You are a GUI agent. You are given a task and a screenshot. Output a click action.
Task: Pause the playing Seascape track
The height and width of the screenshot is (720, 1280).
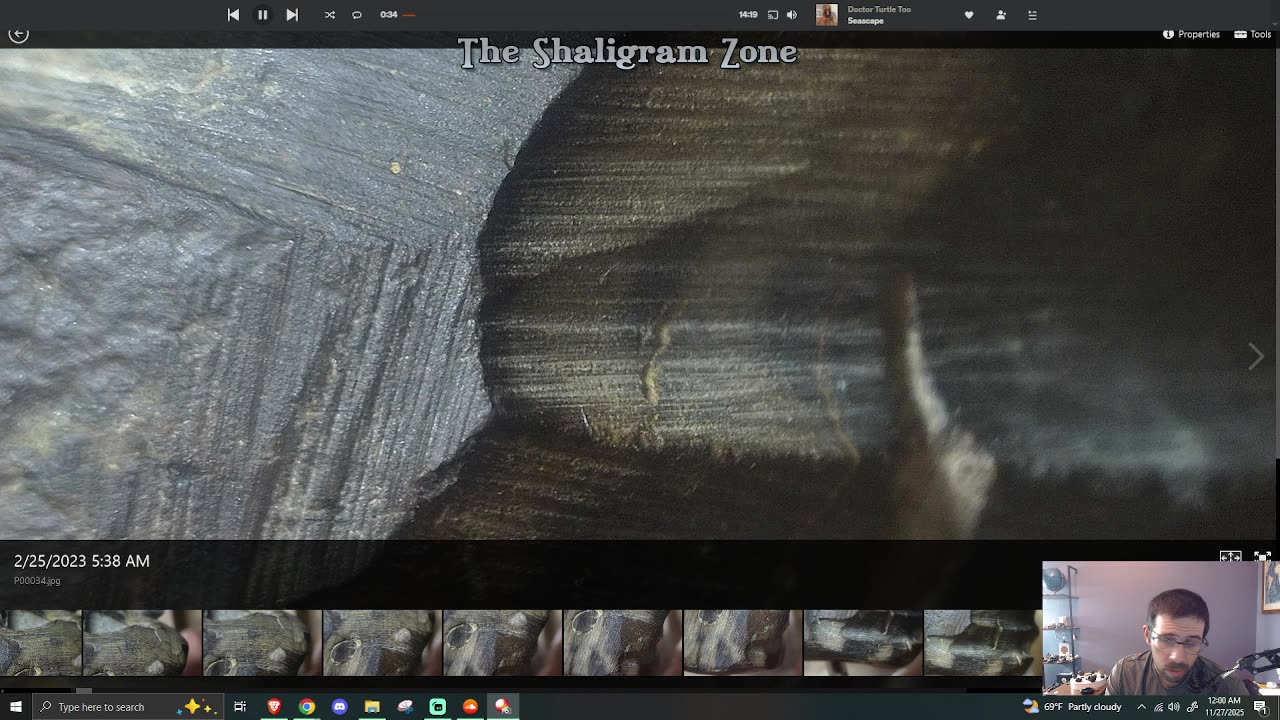coord(262,15)
